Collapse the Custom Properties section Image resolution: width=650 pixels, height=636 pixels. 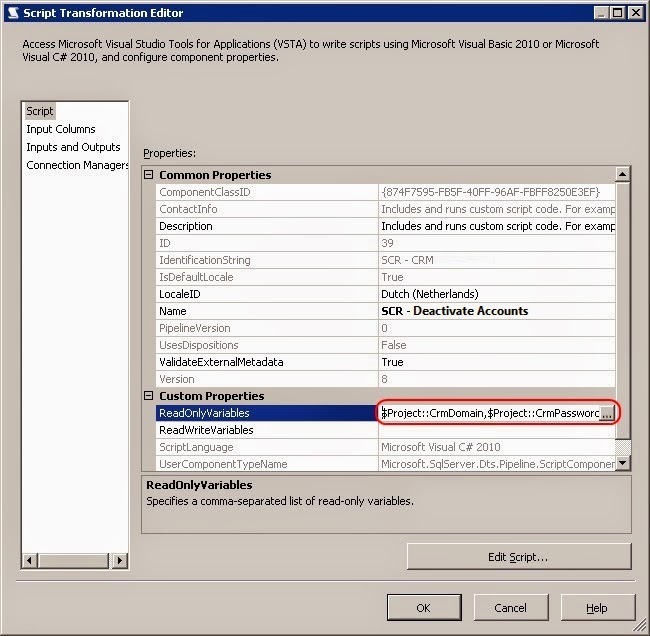click(x=148, y=396)
